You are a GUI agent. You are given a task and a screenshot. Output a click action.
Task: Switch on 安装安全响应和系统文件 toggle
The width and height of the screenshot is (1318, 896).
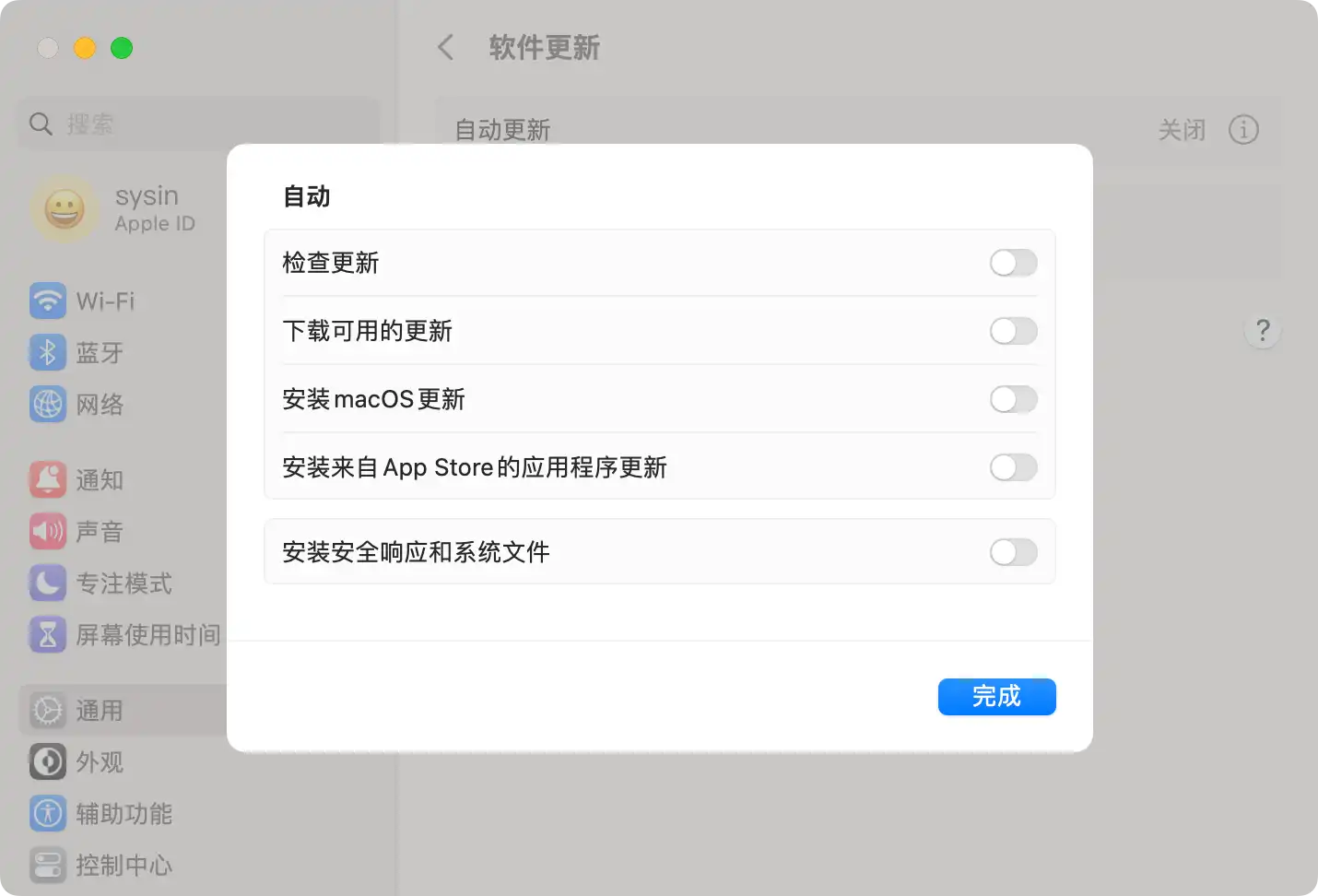click(x=1013, y=552)
